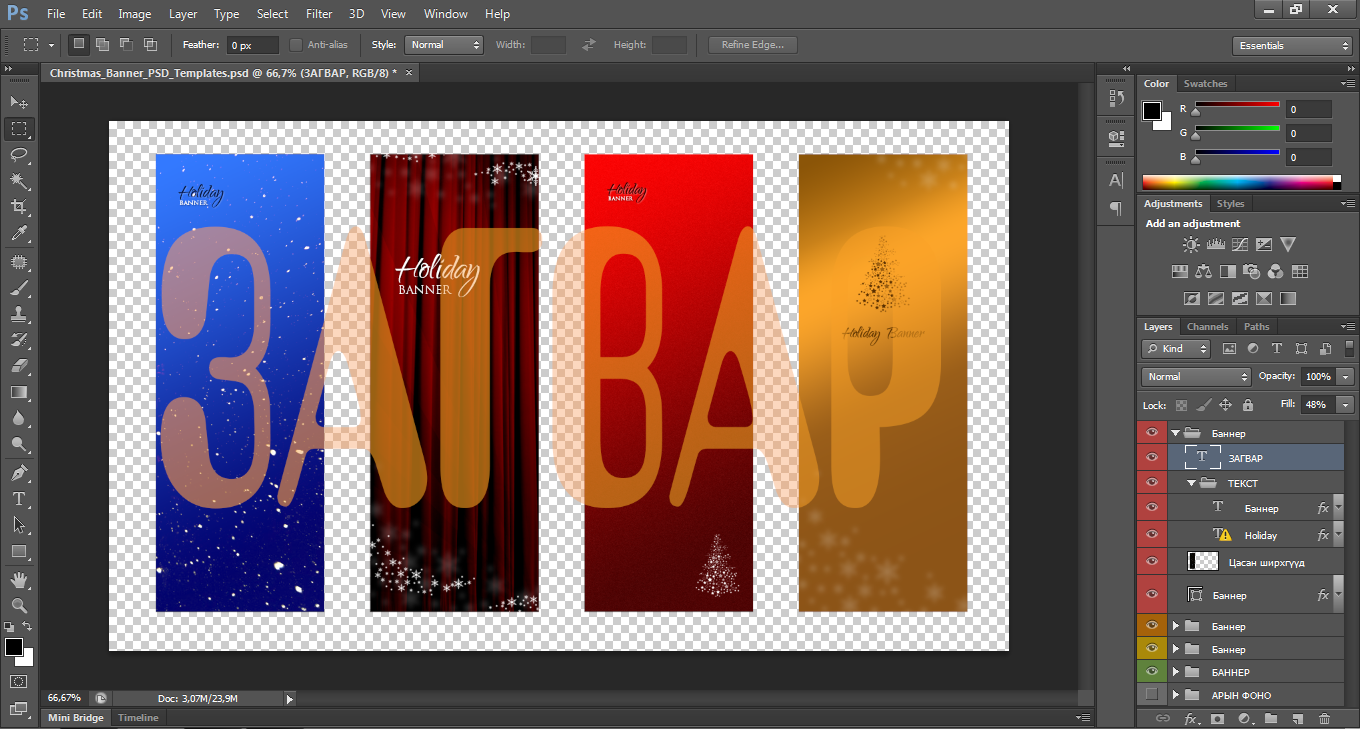Pick the Eyedropper tool
This screenshot has height=729, width=1360.
(x=19, y=234)
